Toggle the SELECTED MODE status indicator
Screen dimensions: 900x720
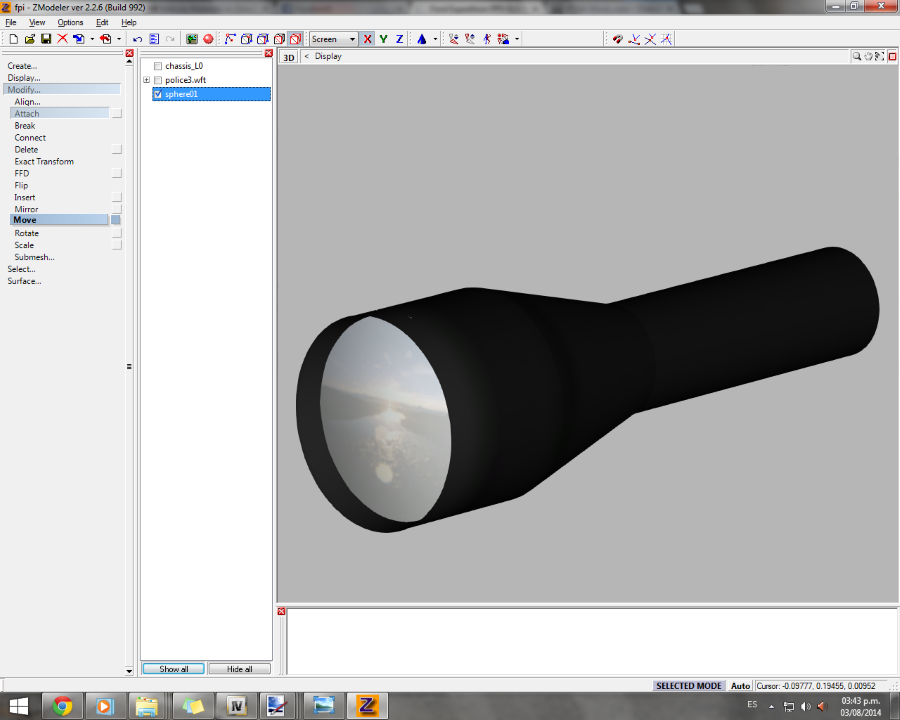point(688,686)
